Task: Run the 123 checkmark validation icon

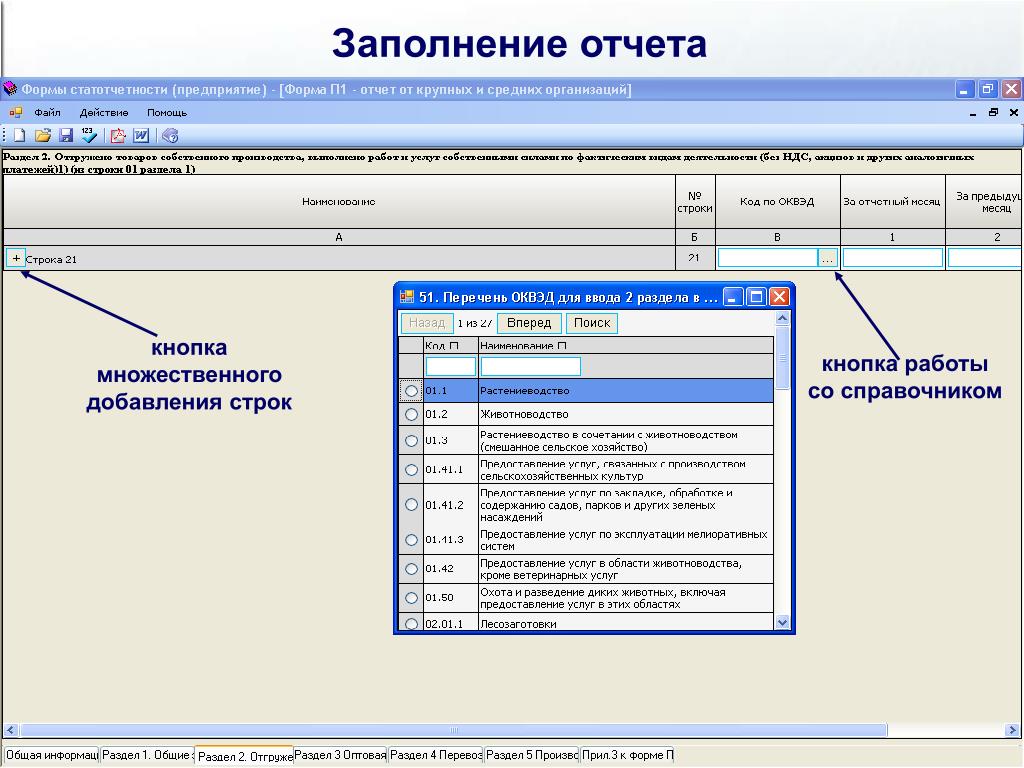Action: (89, 135)
